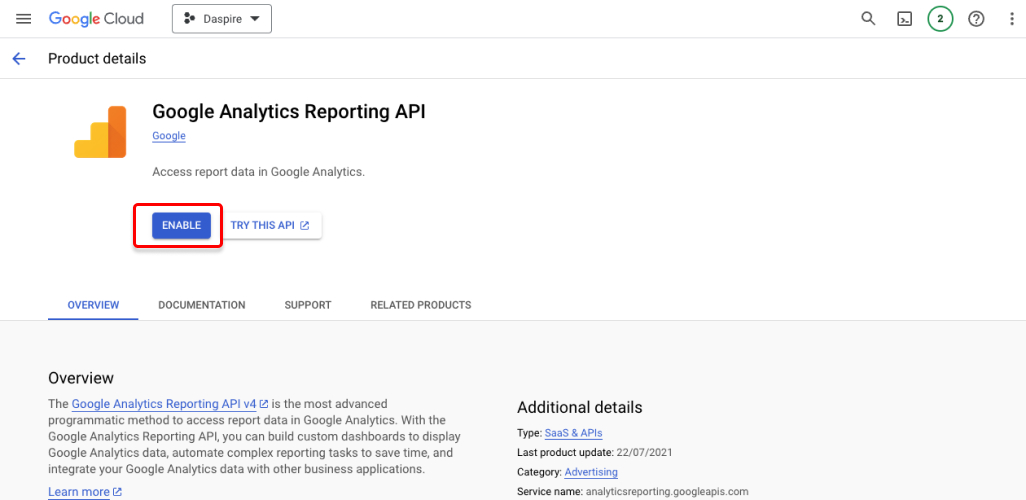Click the 'Access report data in Google Analytics.' description
Viewport: 1026px width, 500px height.
click(x=258, y=172)
